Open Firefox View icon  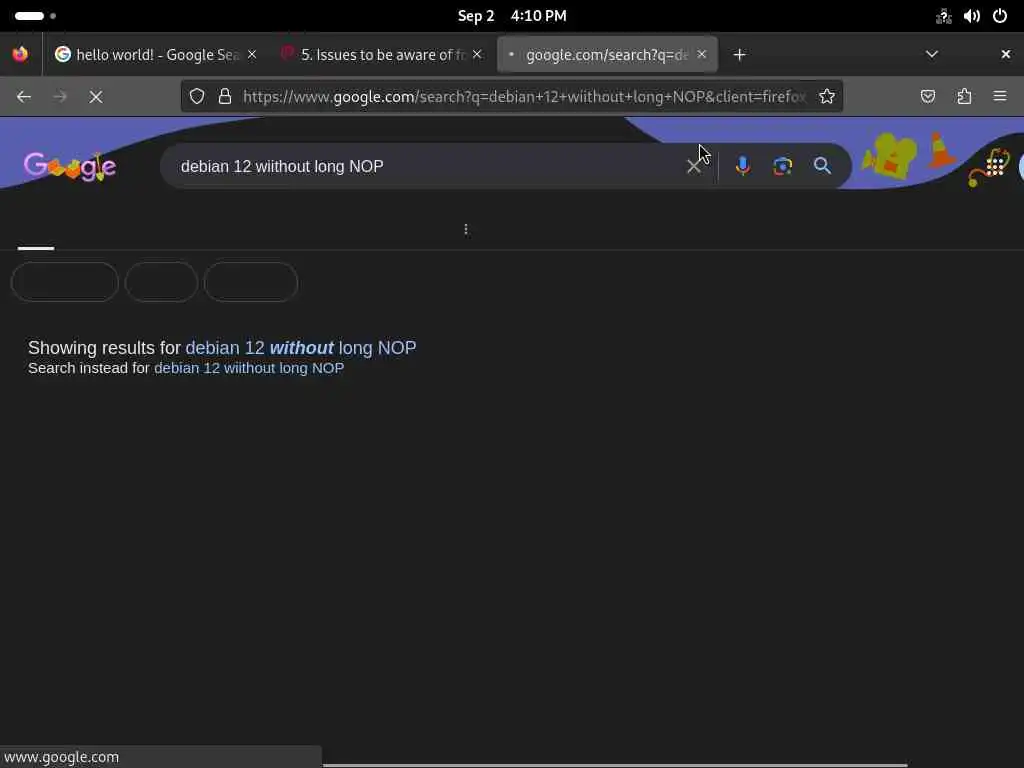pyautogui.click(x=20, y=54)
